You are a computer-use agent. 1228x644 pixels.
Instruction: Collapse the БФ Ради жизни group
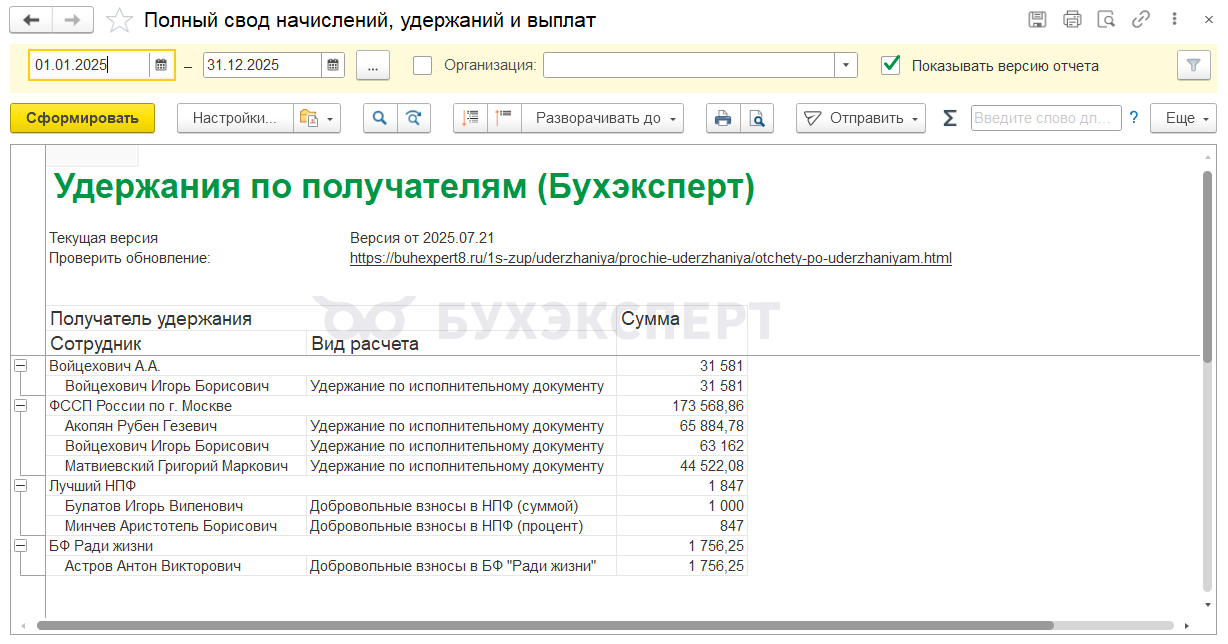pyautogui.click(x=20, y=546)
